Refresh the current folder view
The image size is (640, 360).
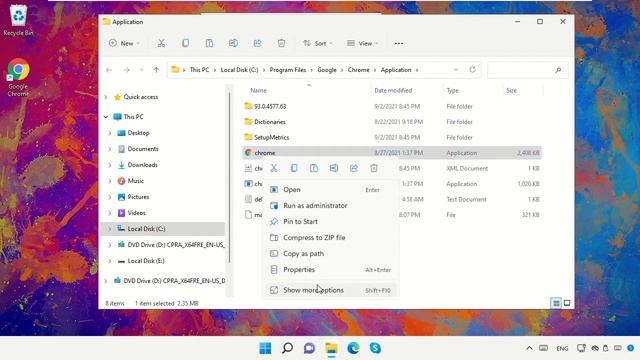(472, 70)
